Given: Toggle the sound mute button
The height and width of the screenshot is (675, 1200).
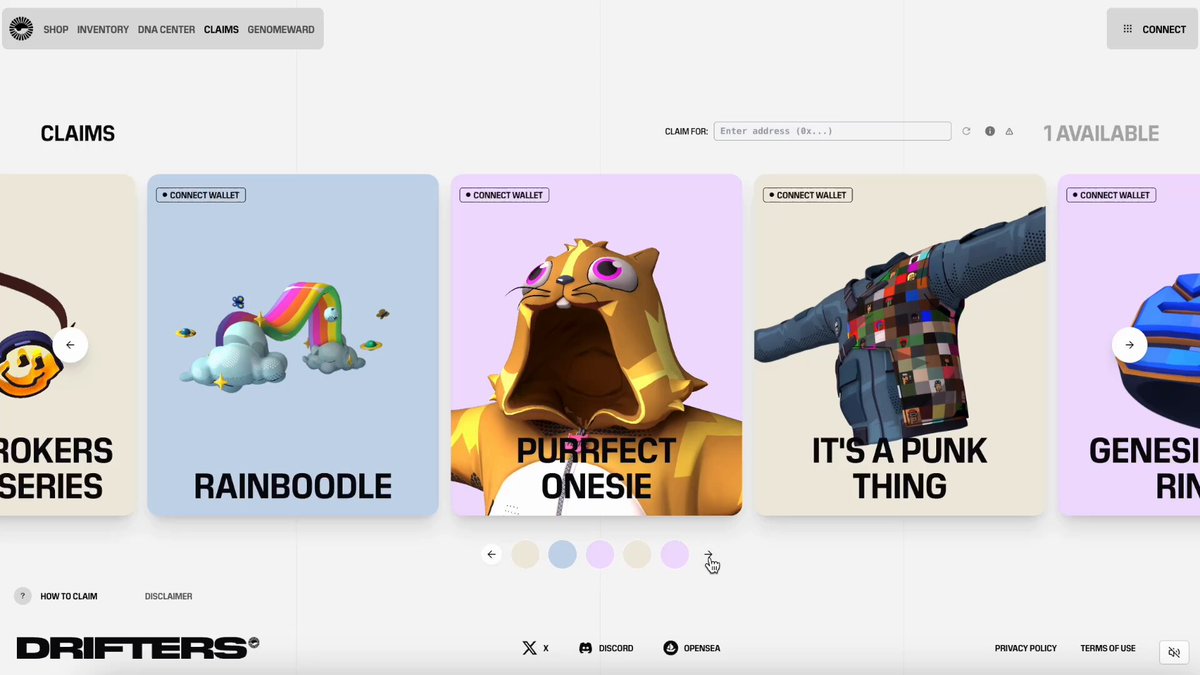Looking at the screenshot, I should 1175,652.
